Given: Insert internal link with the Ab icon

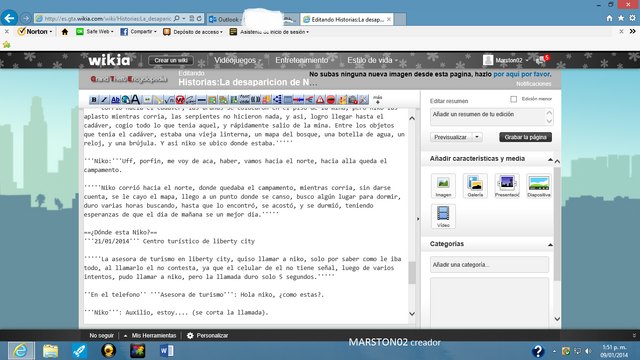Looking at the screenshot, I should click(x=116, y=100).
